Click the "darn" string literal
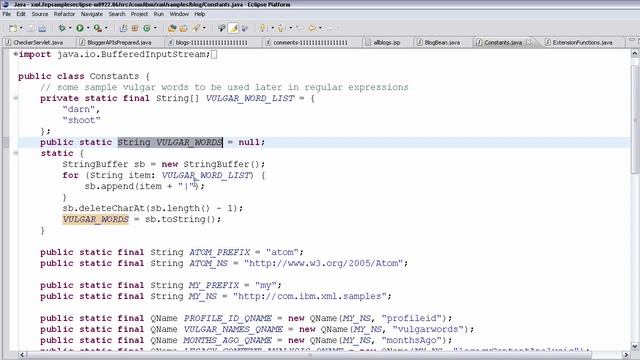Image resolution: width=640 pixels, height=360 pixels. click(x=79, y=109)
